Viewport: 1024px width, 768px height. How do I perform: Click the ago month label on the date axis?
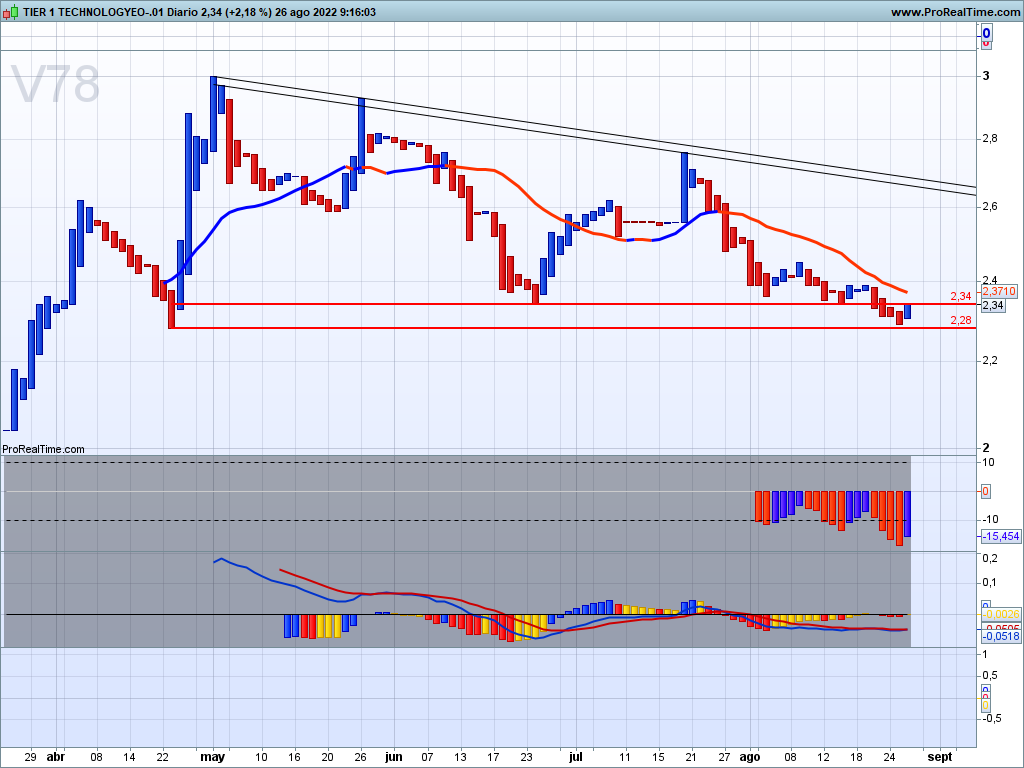tap(750, 757)
